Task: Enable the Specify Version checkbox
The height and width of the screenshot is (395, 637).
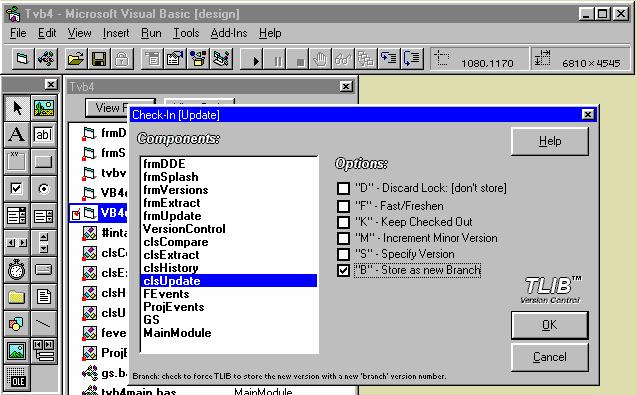Action: coord(343,254)
